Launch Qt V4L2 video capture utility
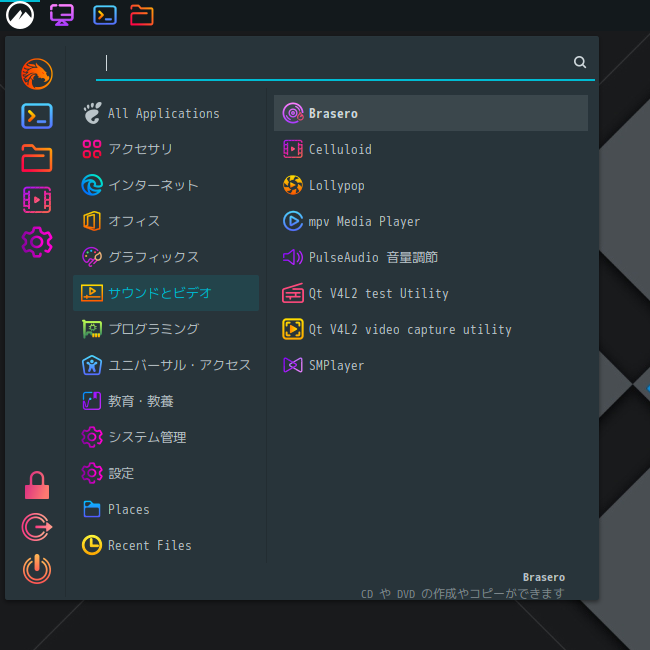 (431, 329)
